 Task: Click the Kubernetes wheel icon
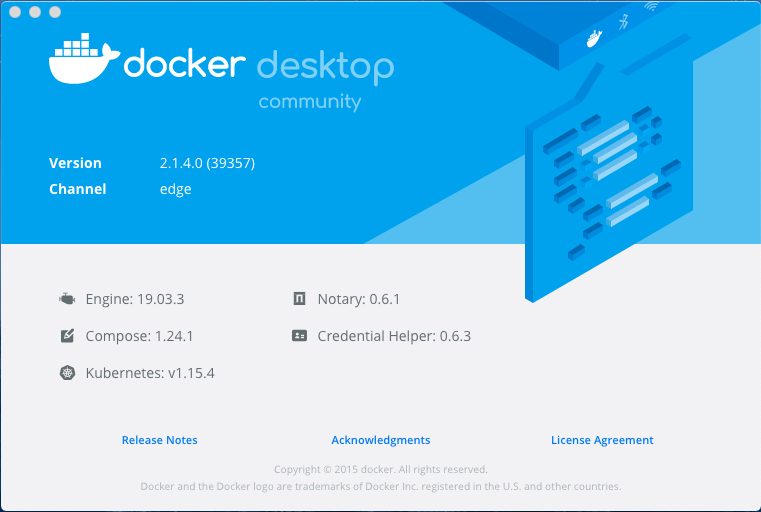(67, 373)
